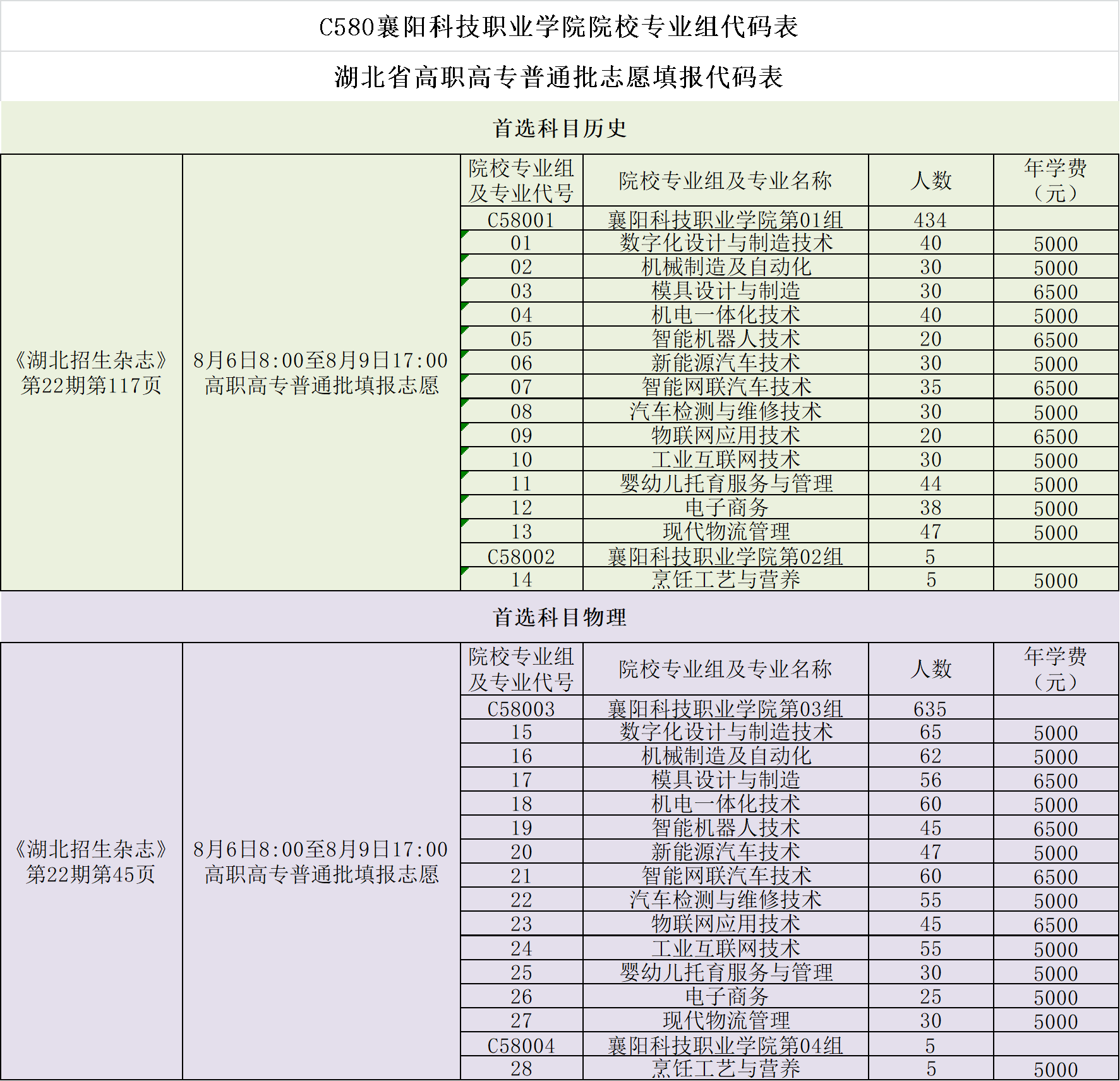Select 物联网应用技术 in the physics section
Image resolution: width=1120 pixels, height=1081 pixels.
pyautogui.click(x=726, y=924)
